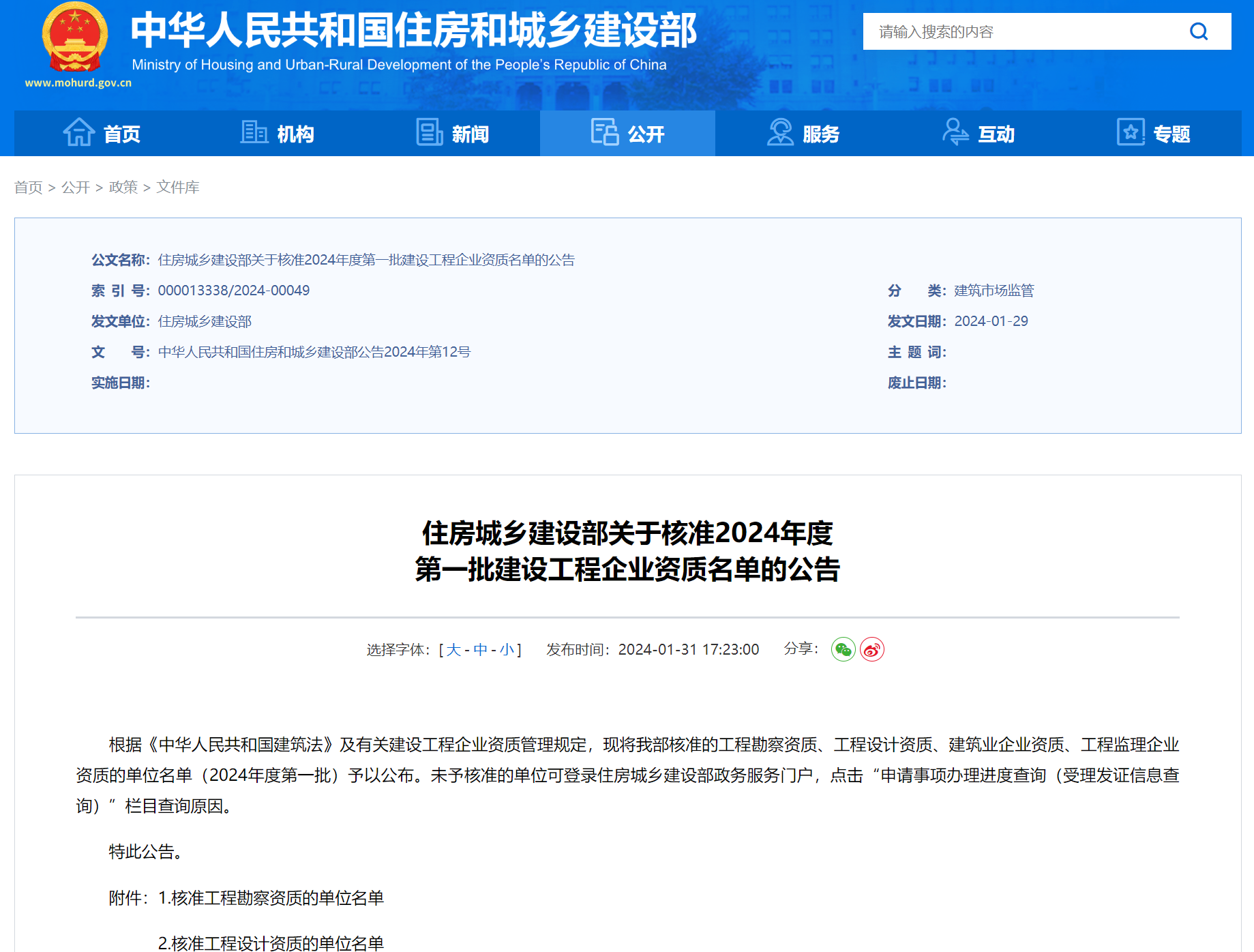Set font size to 中

(480, 650)
